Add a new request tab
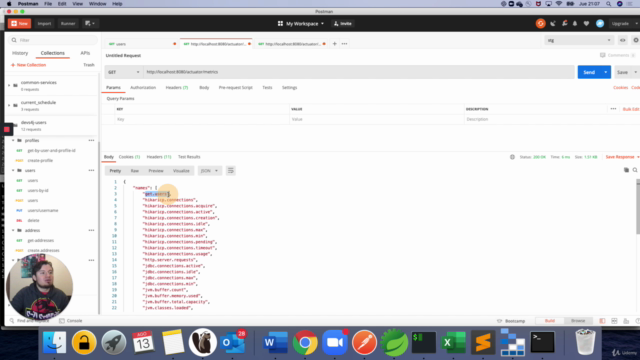 coord(334,44)
